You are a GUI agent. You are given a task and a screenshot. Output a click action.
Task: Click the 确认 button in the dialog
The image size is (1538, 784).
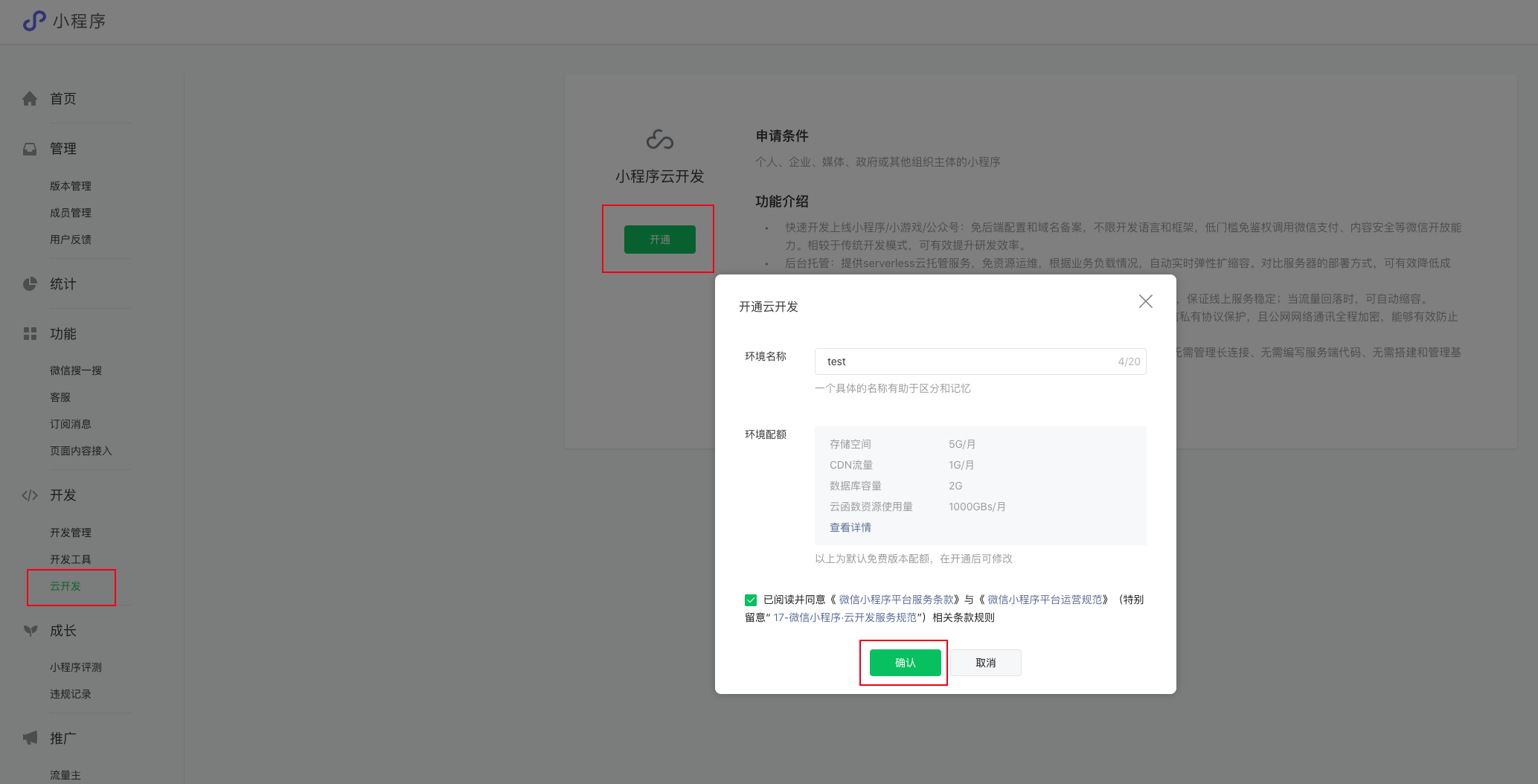pos(906,663)
